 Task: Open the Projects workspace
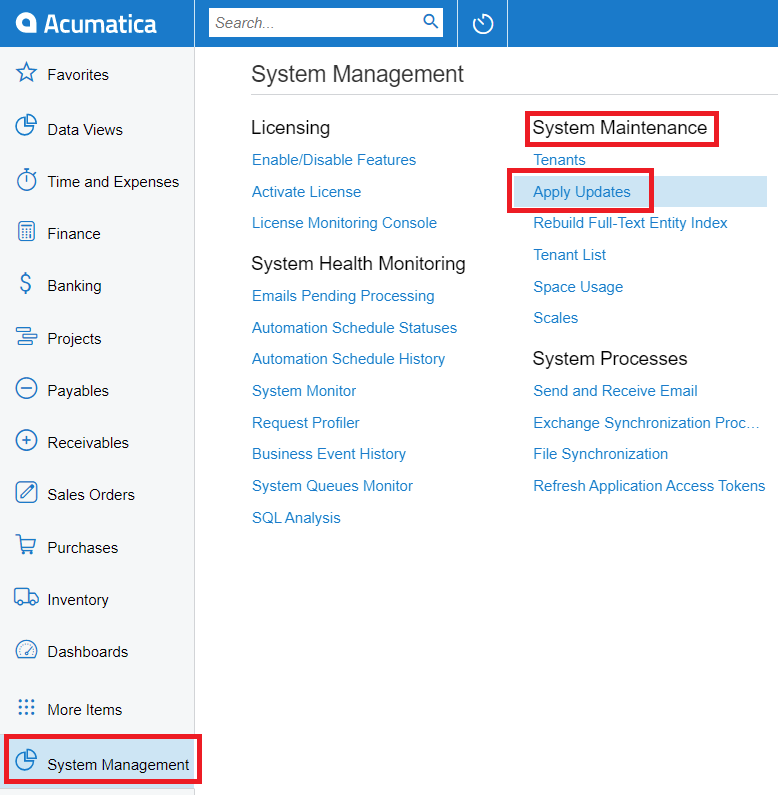(x=75, y=339)
